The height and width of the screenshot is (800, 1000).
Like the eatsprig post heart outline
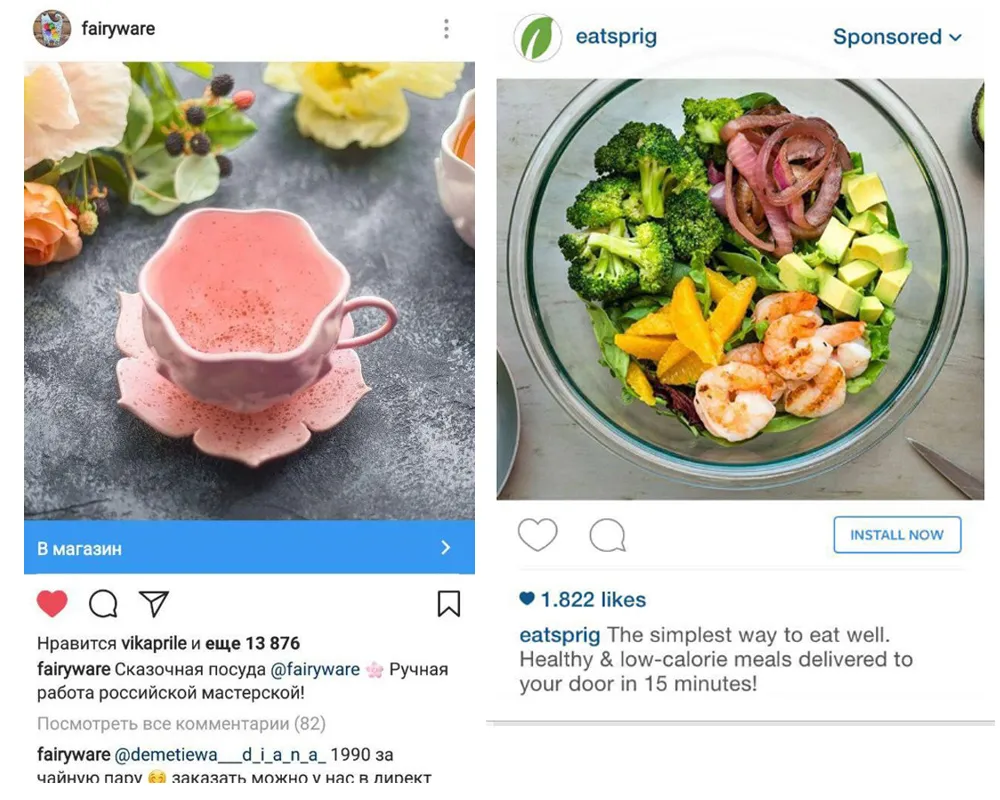[537, 536]
